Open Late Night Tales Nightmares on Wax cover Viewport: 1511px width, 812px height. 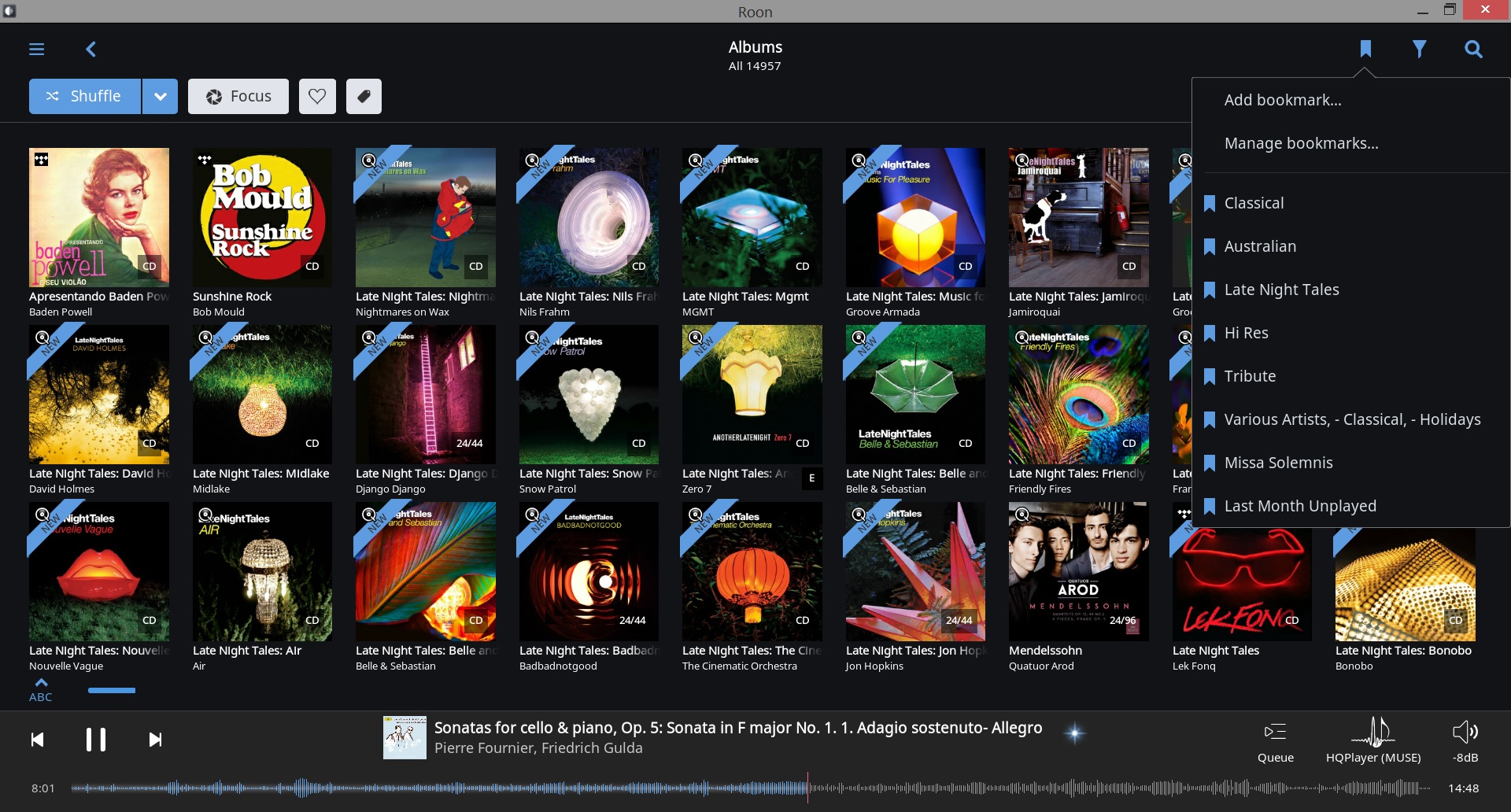coord(426,217)
